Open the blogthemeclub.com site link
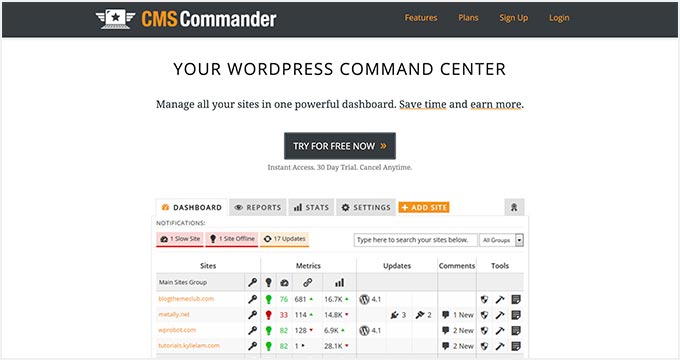Viewport: 680px width, 360px height. (186, 299)
